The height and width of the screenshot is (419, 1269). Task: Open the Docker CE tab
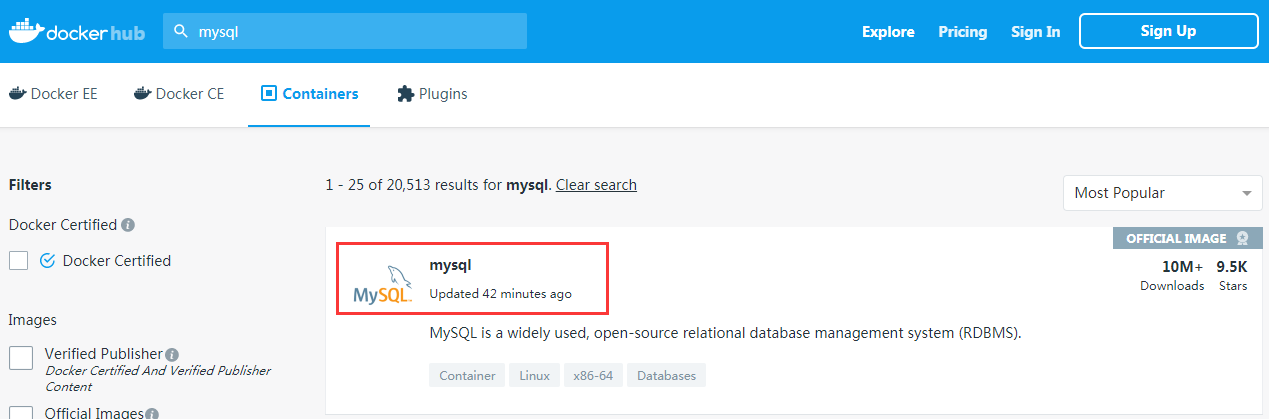coord(179,94)
